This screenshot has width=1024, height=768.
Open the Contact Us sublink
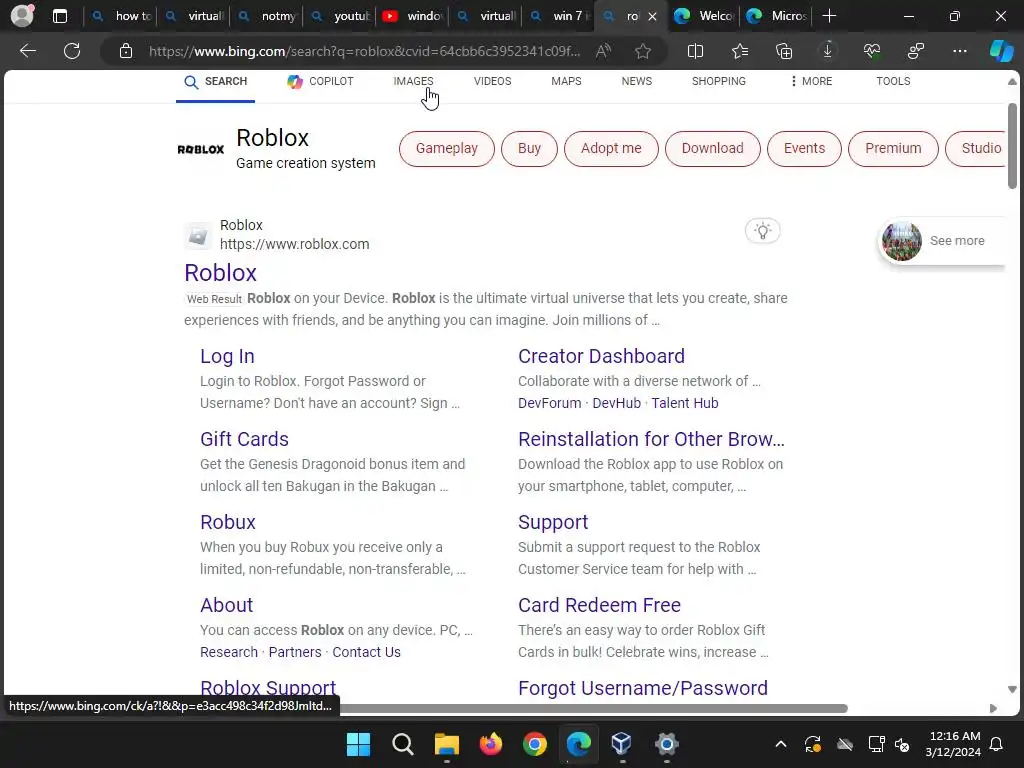(x=366, y=652)
